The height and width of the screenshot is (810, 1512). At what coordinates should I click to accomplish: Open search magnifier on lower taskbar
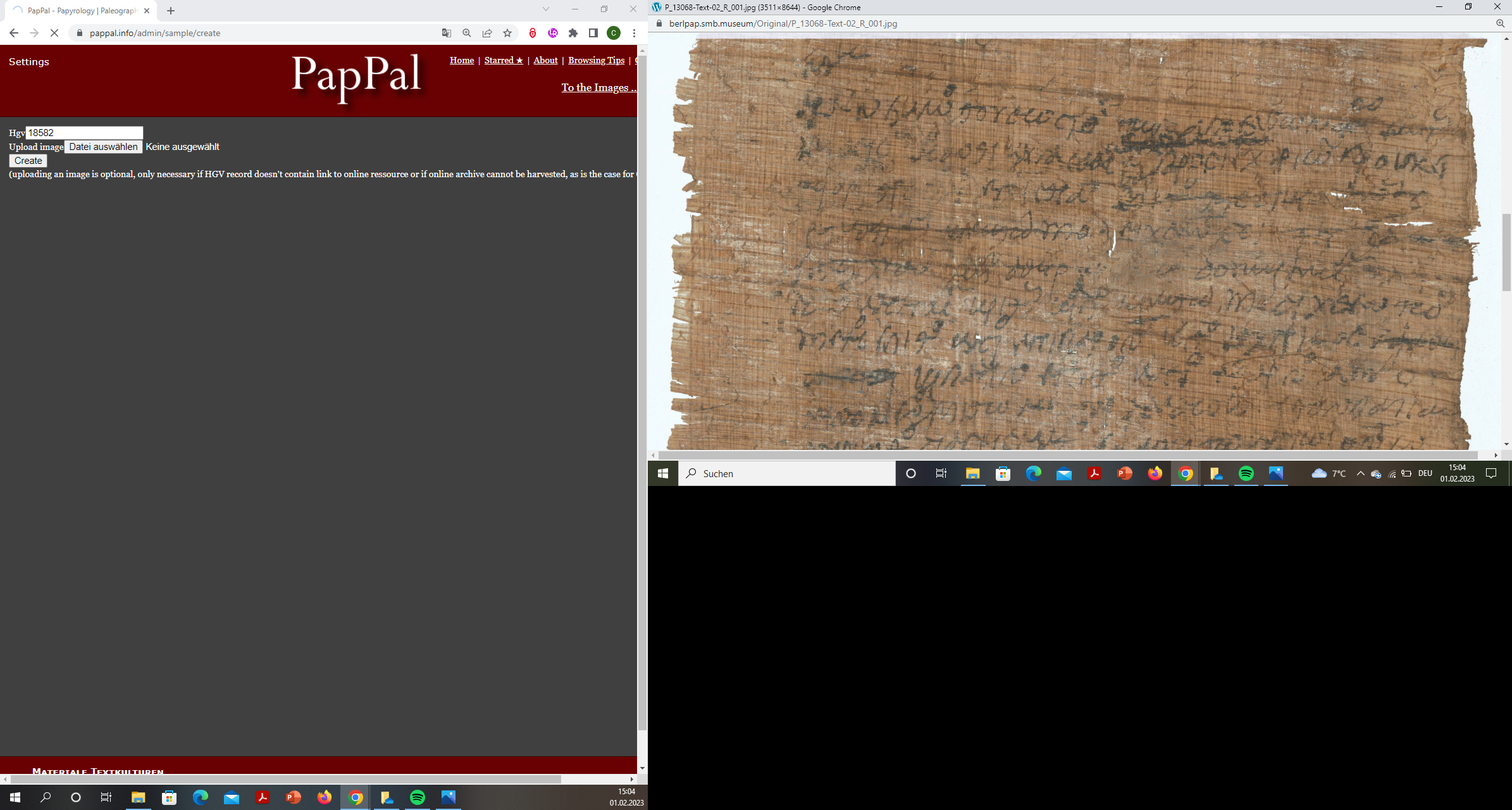[46, 797]
